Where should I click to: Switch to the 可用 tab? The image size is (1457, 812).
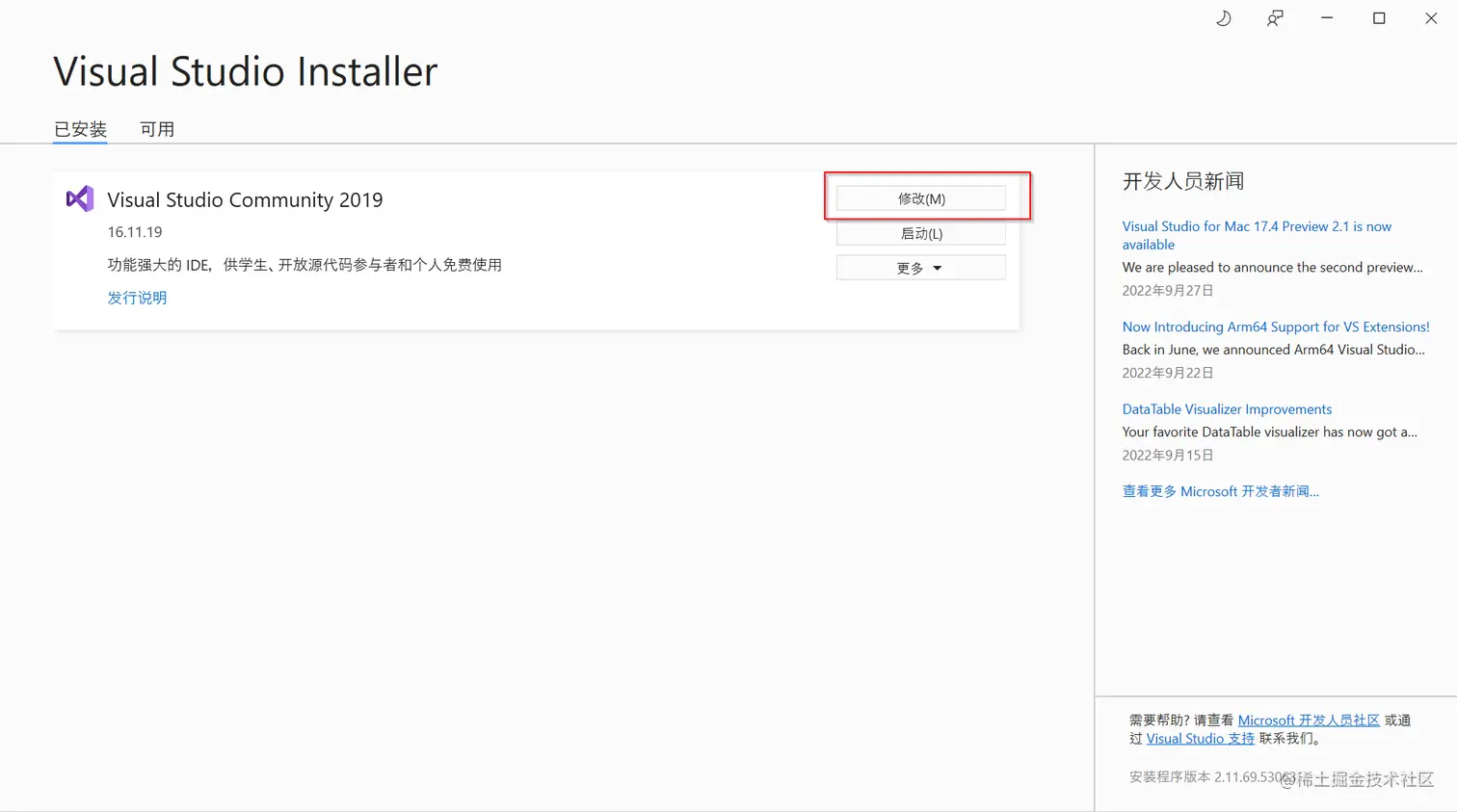(157, 129)
